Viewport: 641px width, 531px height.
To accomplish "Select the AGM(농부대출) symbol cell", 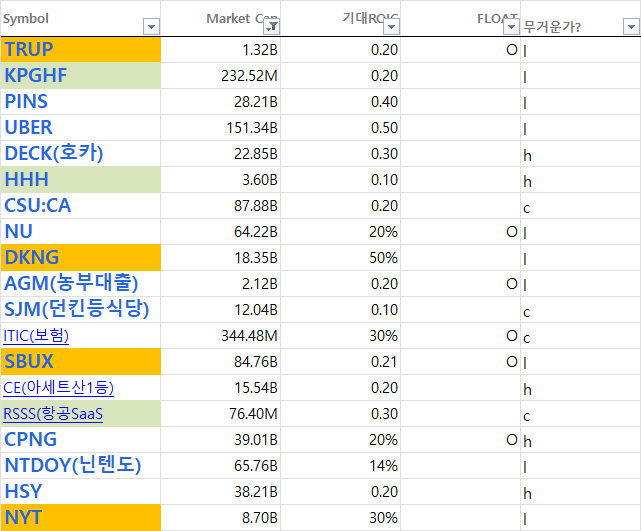I will (x=81, y=284).
